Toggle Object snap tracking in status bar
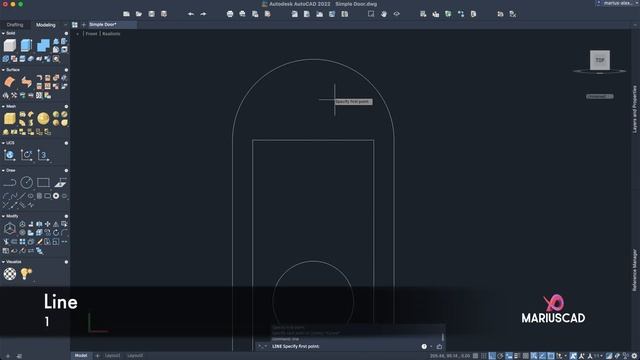 (542, 356)
